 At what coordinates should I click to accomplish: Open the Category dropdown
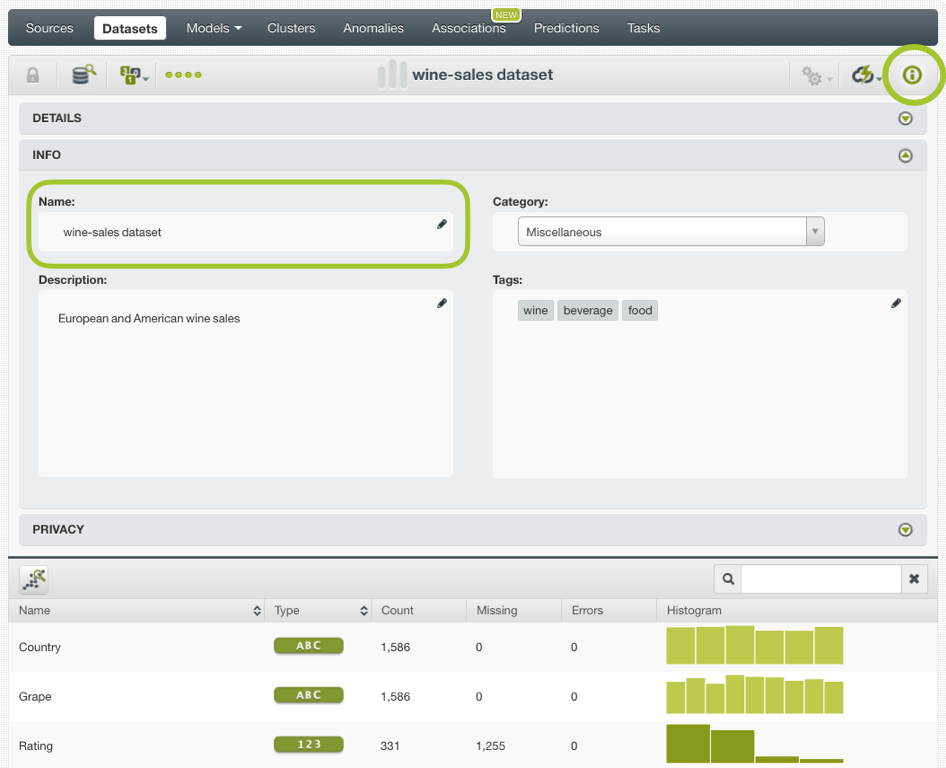670,232
